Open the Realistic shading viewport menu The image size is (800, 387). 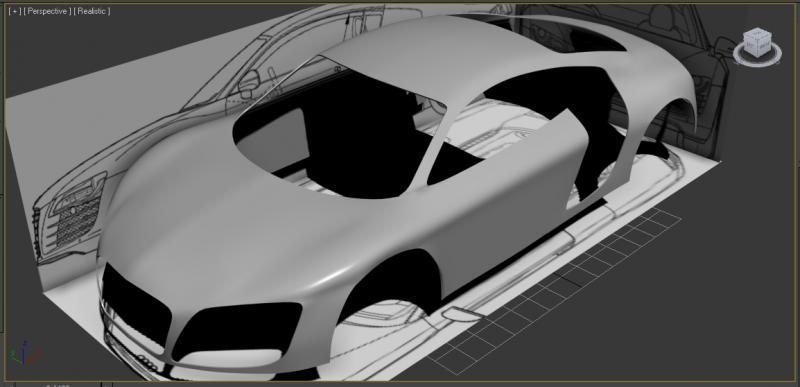coord(92,11)
